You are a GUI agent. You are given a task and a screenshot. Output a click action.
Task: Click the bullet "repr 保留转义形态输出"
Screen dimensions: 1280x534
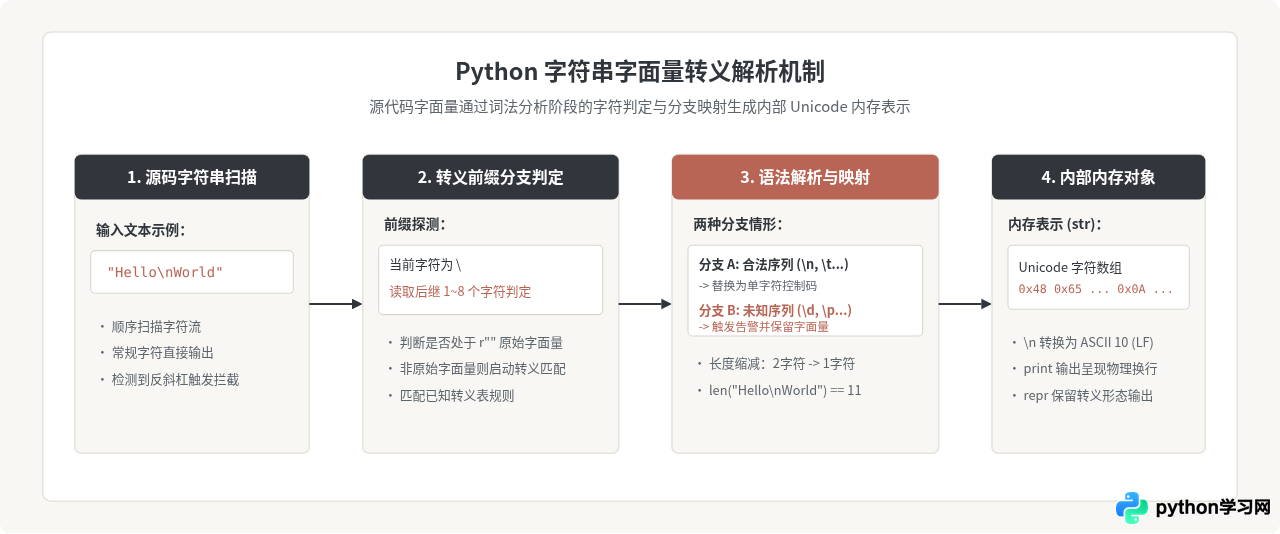click(1089, 396)
